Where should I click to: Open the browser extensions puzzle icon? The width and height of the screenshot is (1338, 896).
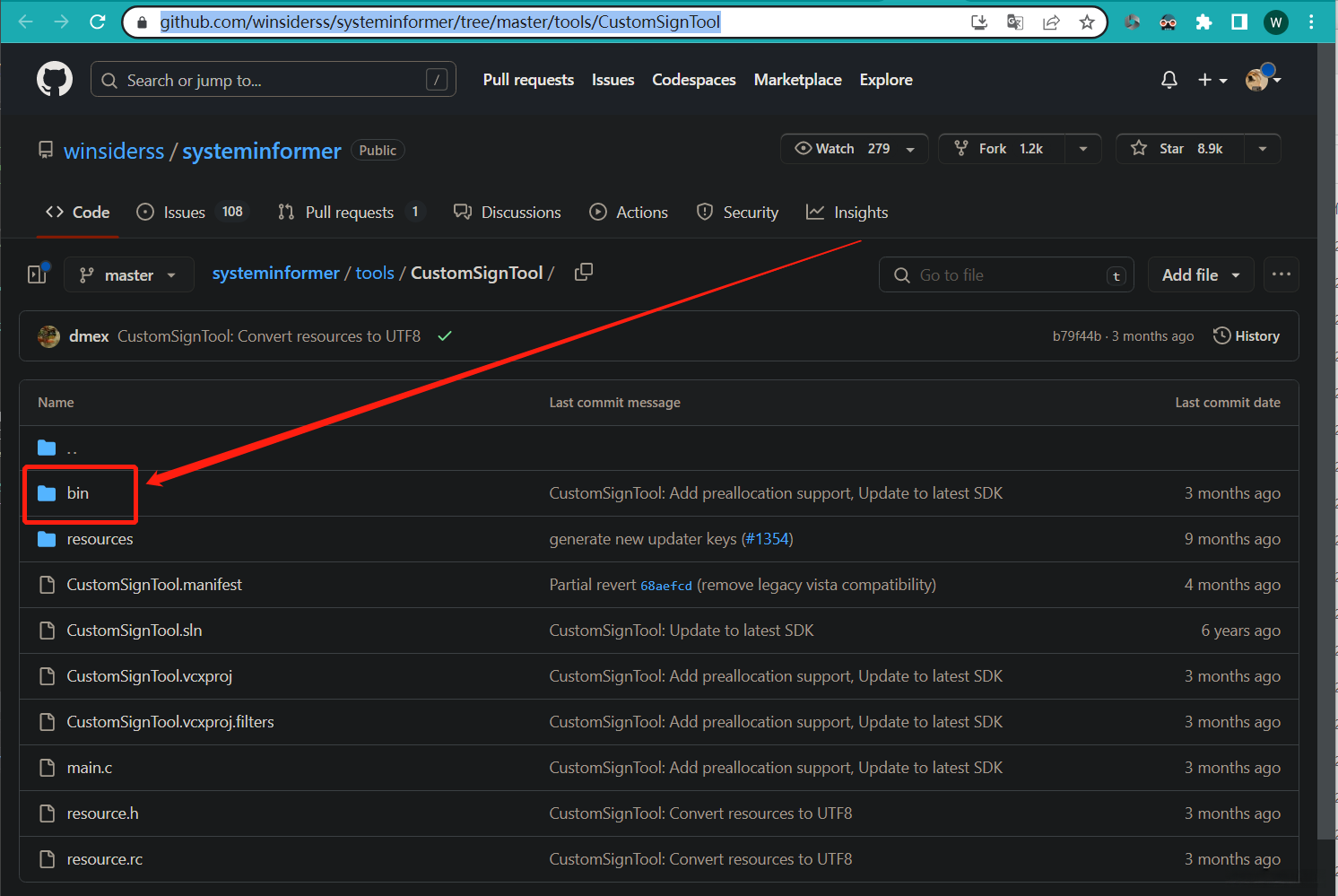coord(1203,22)
